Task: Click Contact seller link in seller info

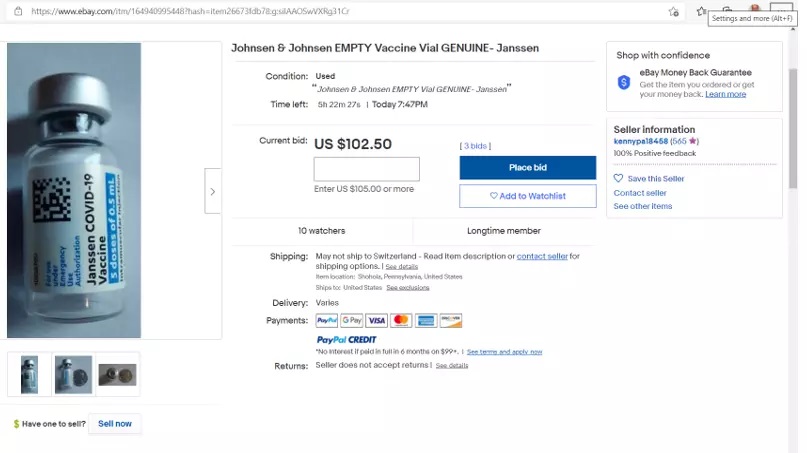Action: click(x=640, y=193)
